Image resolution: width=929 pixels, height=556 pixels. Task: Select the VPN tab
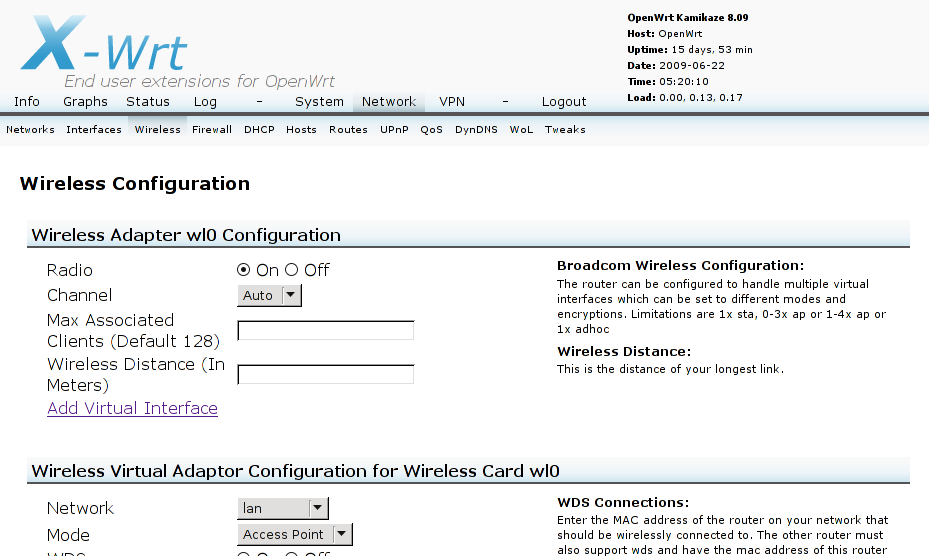452,102
